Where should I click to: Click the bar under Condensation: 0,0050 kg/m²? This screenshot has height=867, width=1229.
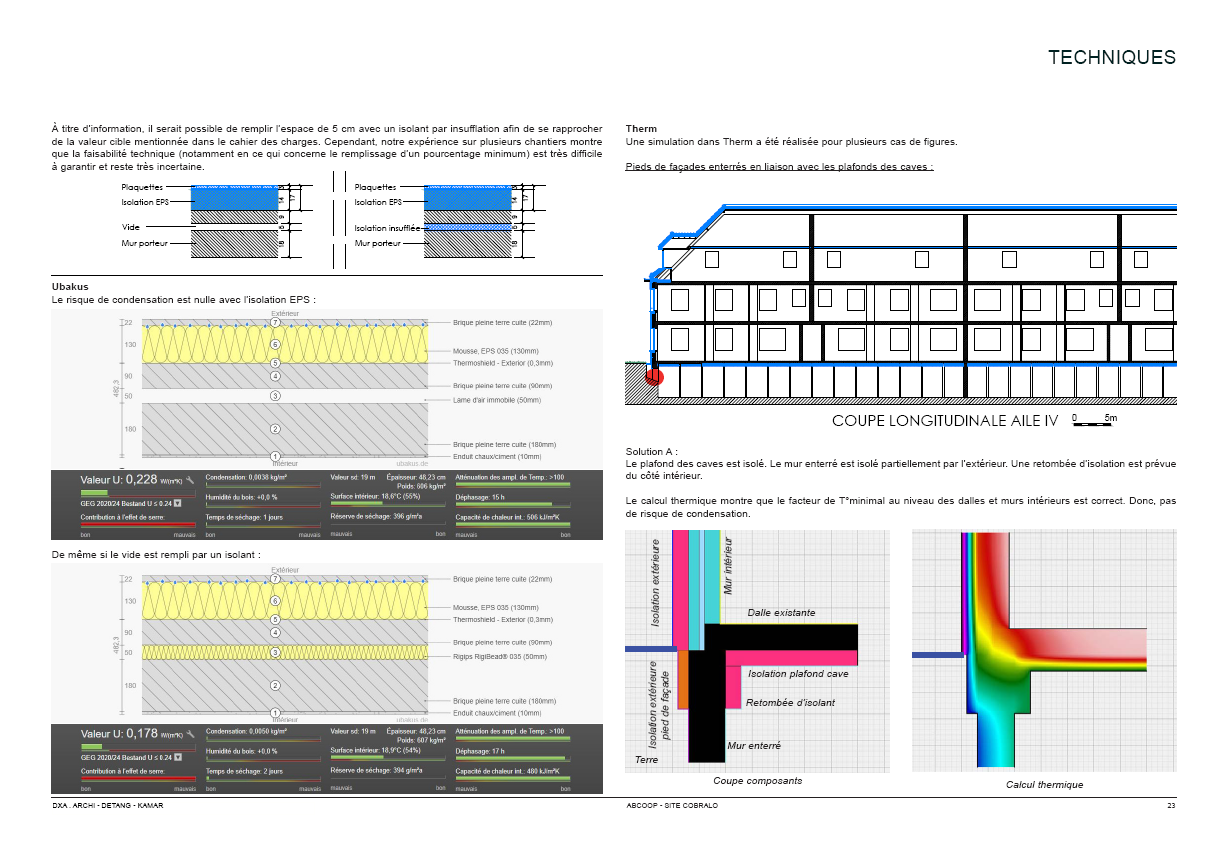pyautogui.click(x=263, y=741)
